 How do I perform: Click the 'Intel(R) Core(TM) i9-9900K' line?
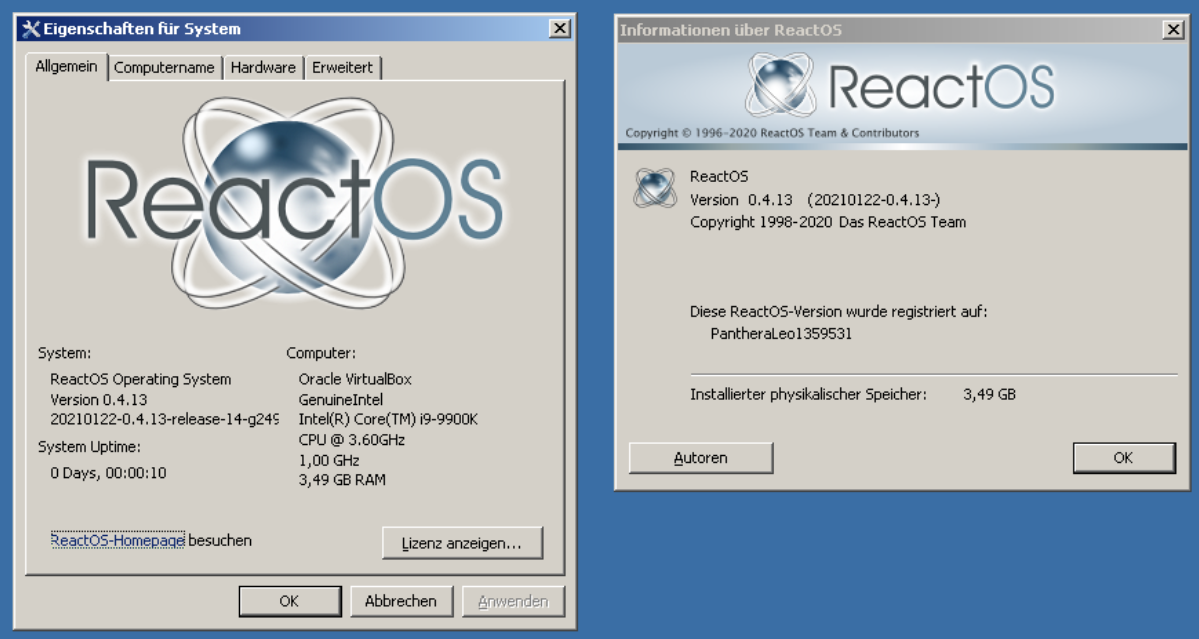(x=388, y=419)
